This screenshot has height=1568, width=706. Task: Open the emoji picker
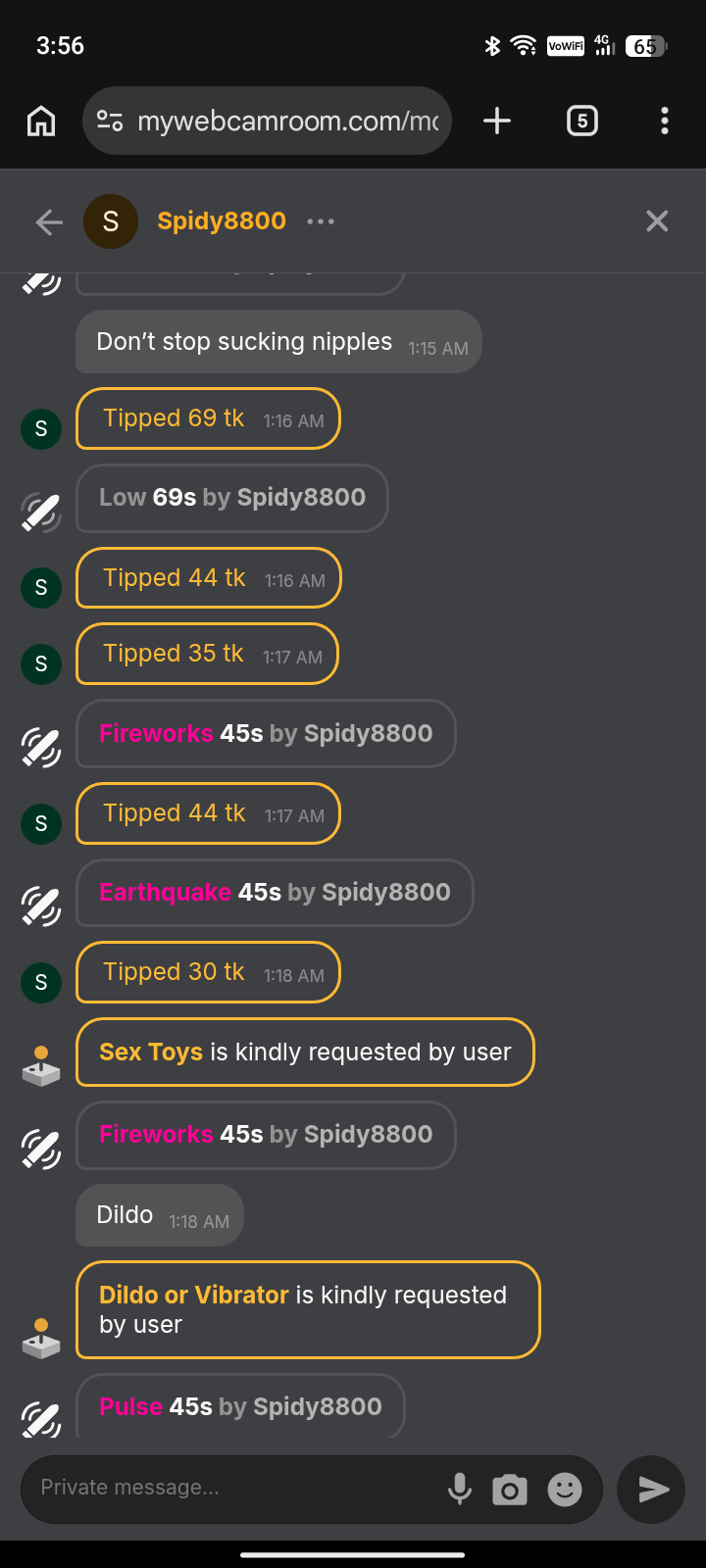tap(565, 1490)
